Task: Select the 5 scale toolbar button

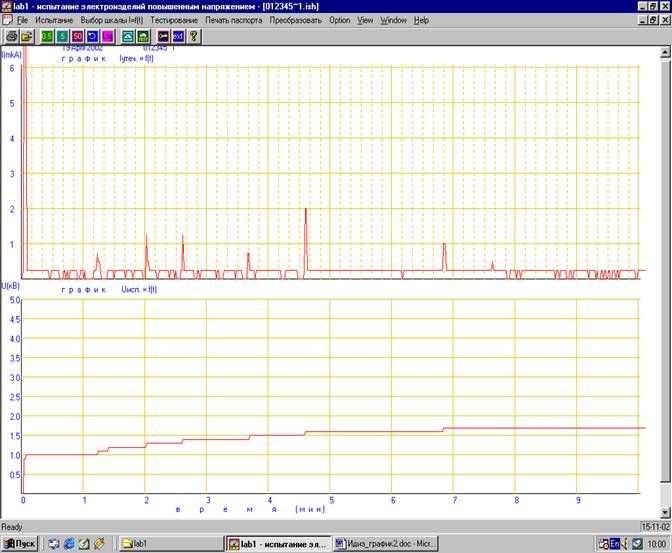Action: [x=62, y=36]
